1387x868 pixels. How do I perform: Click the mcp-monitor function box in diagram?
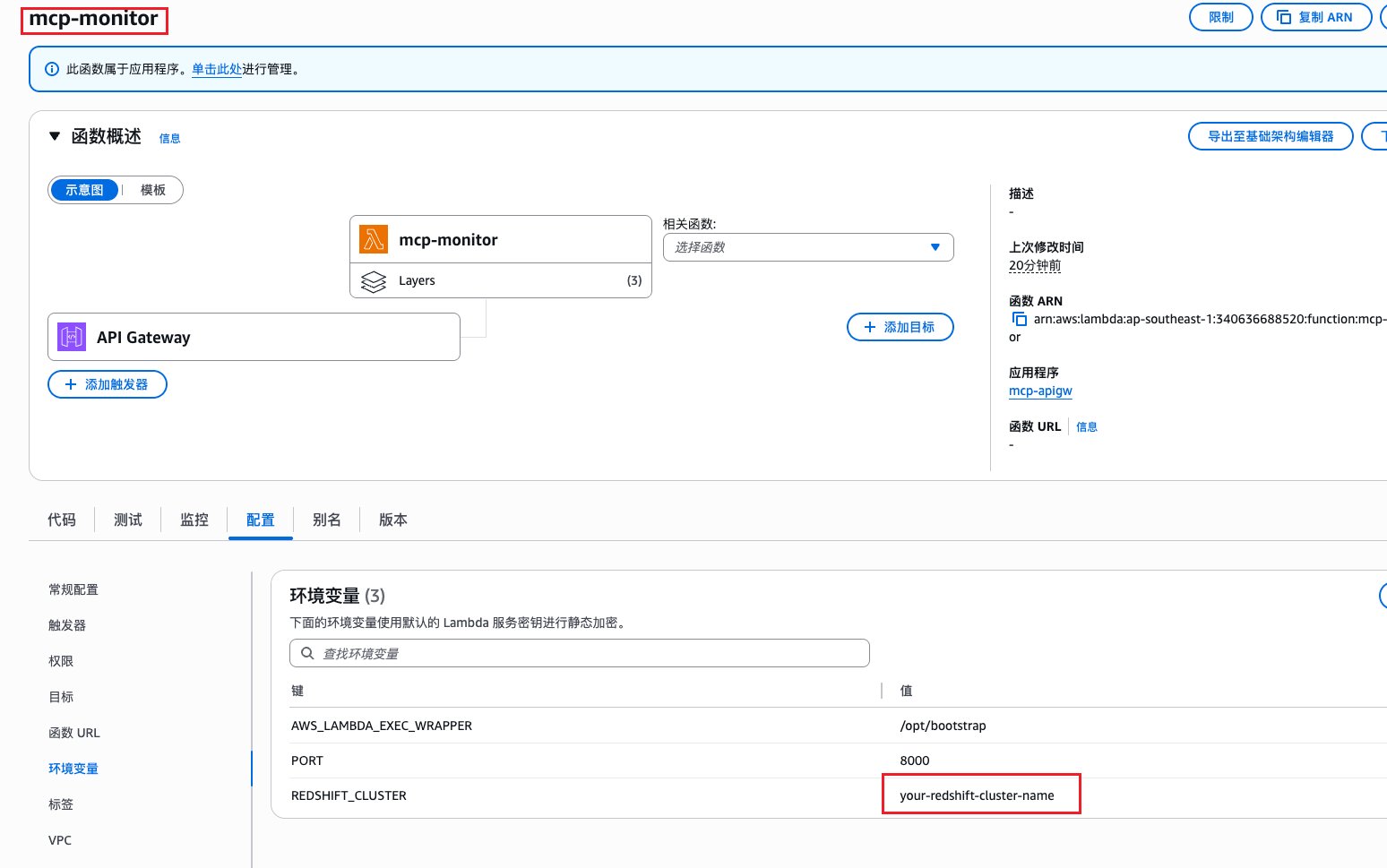click(x=501, y=240)
